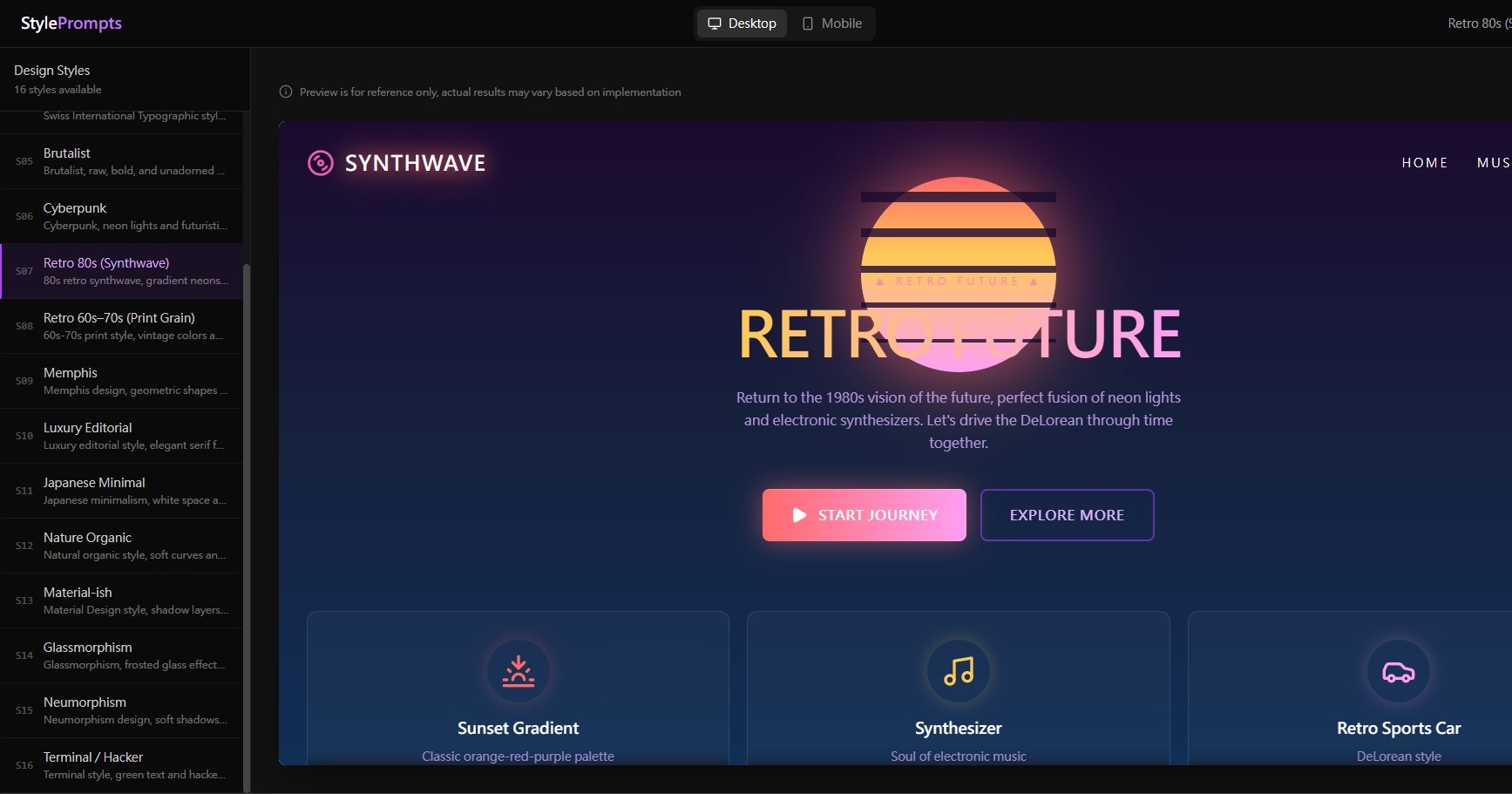The height and width of the screenshot is (794, 1512).
Task: Click the Synthesizer music note icon
Action: click(959, 671)
